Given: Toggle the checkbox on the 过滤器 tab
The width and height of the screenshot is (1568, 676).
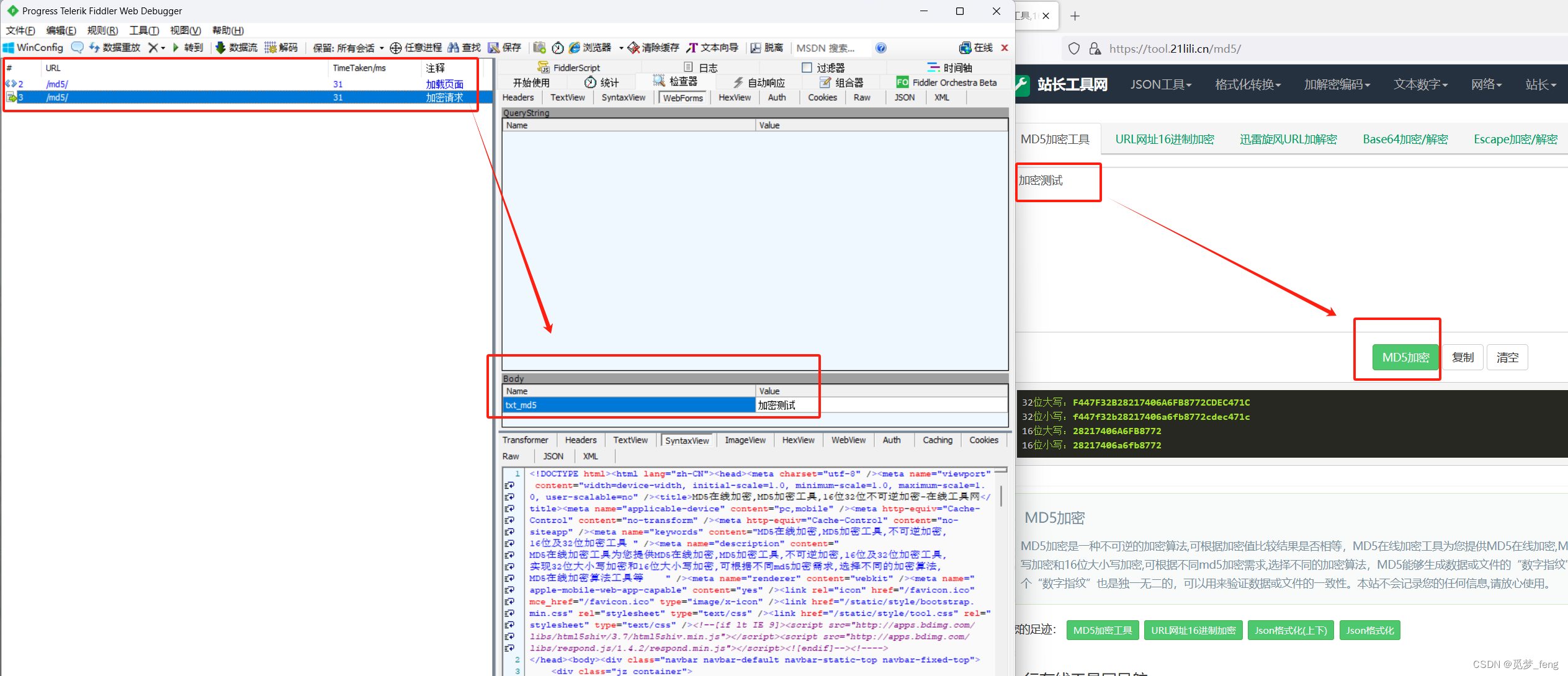Looking at the screenshot, I should click(x=807, y=67).
